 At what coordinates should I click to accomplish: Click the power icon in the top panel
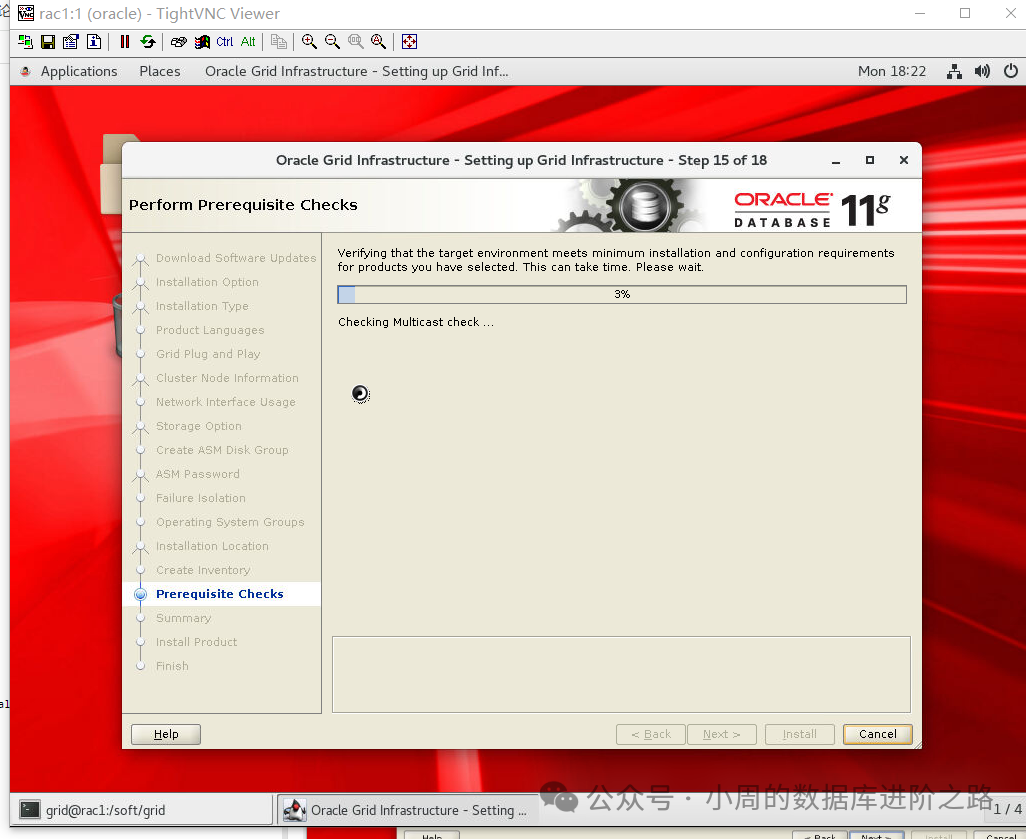(1011, 71)
